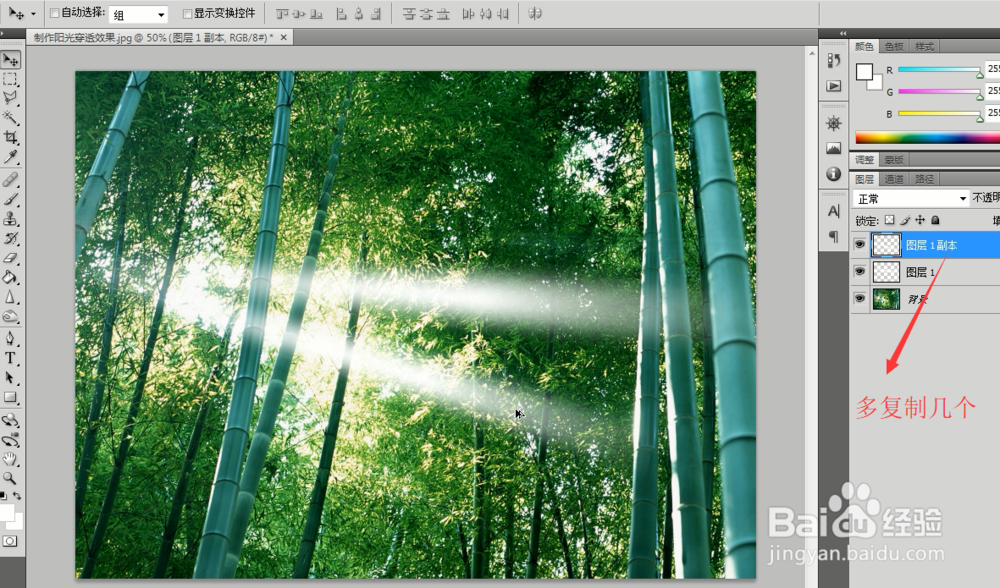Select the History Brush tool
Screen dimensions: 1000x588
coord(10,239)
